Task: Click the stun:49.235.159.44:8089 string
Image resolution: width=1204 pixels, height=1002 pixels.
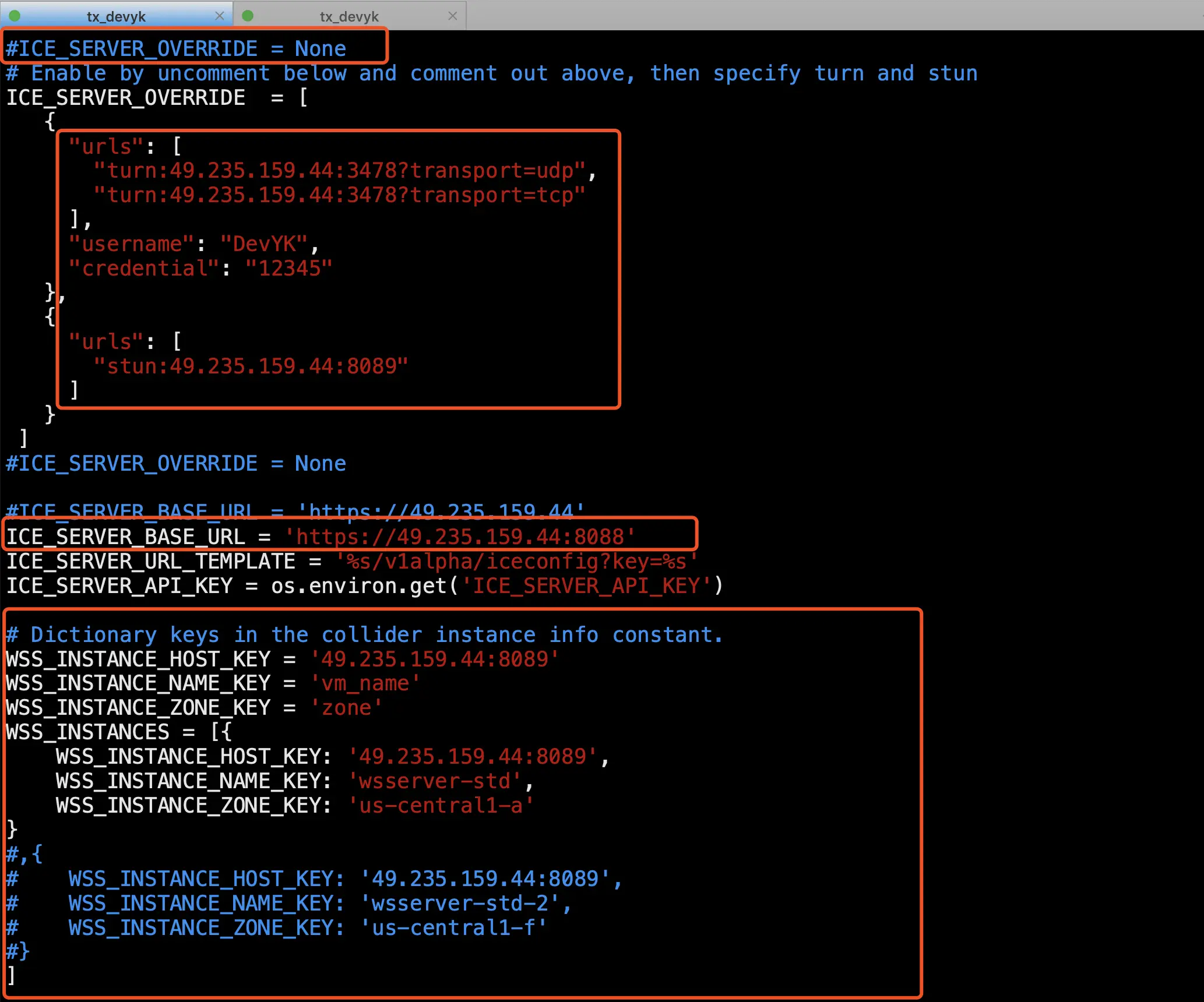Action: click(x=251, y=366)
